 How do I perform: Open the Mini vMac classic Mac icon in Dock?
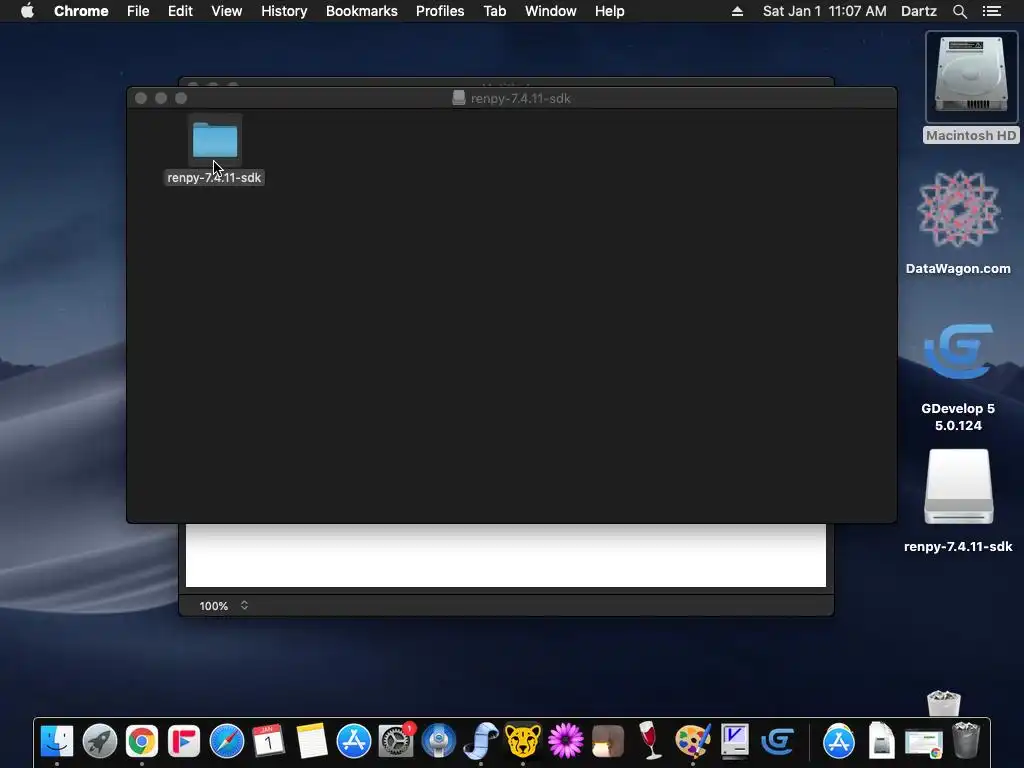pos(735,741)
